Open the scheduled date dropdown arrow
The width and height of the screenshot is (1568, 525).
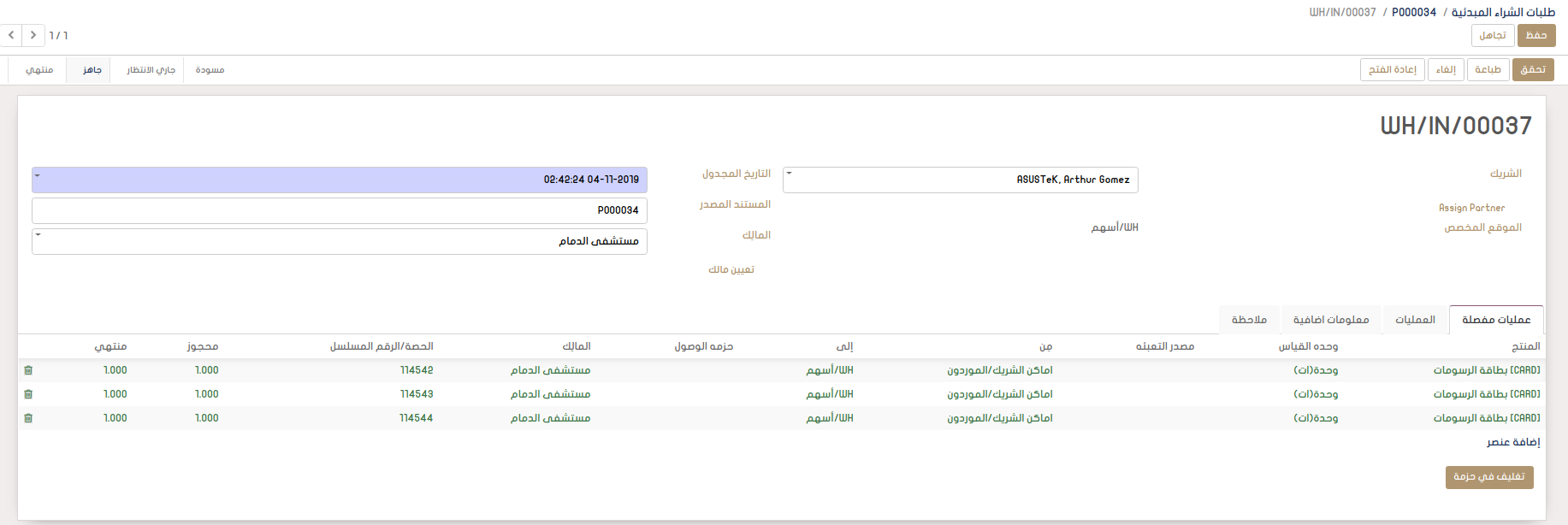(x=38, y=176)
